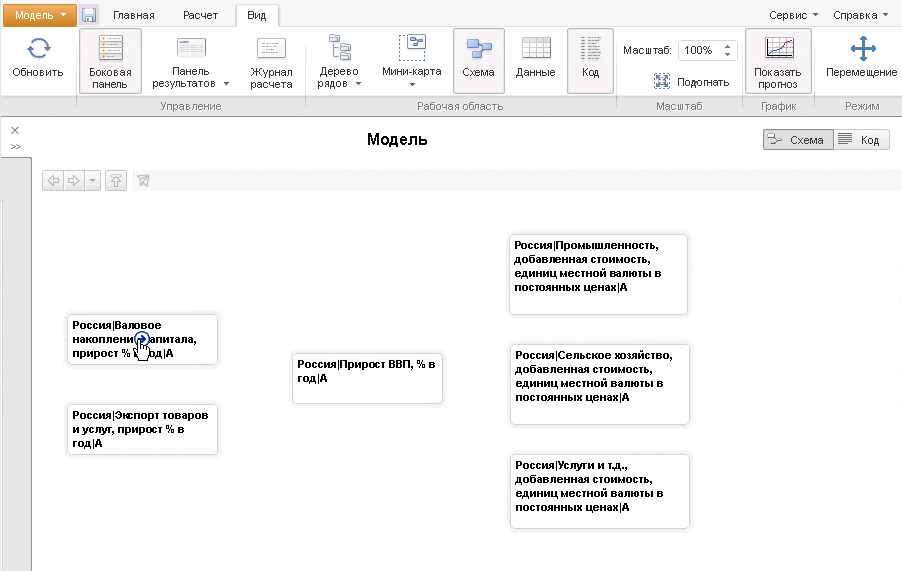The width and height of the screenshot is (902, 571).
Task: Toggle the Код ribbon button
Action: 590,60
